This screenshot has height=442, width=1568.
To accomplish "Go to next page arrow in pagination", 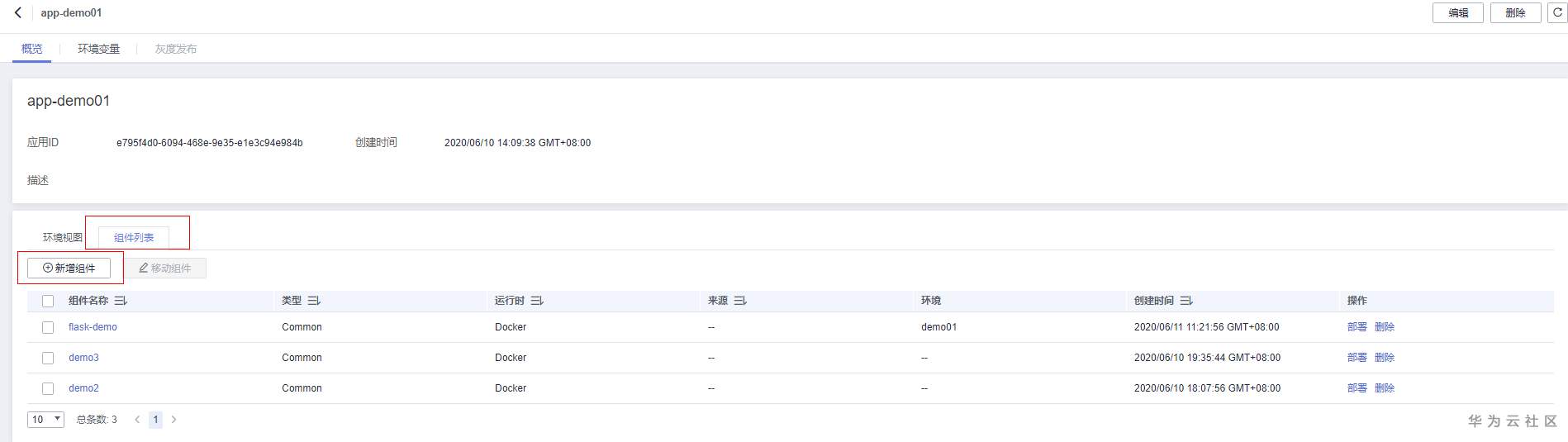I will [173, 420].
